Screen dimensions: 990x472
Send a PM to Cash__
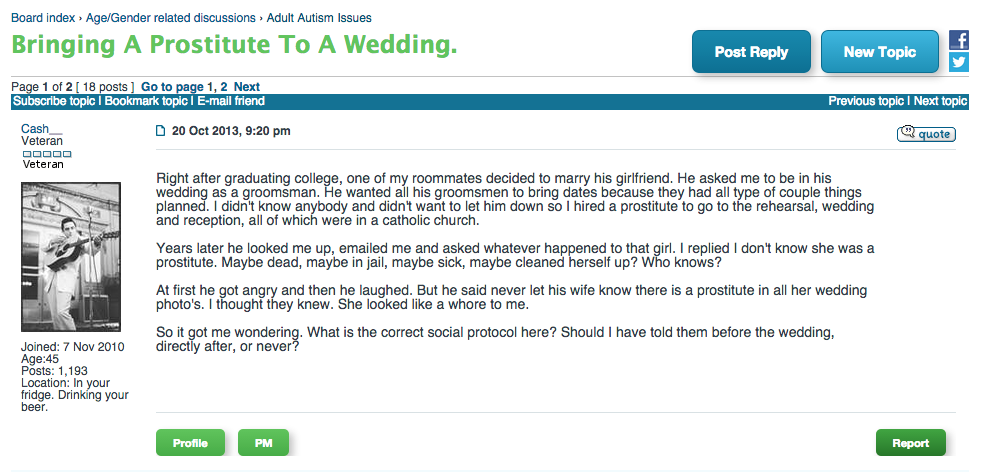[263, 443]
